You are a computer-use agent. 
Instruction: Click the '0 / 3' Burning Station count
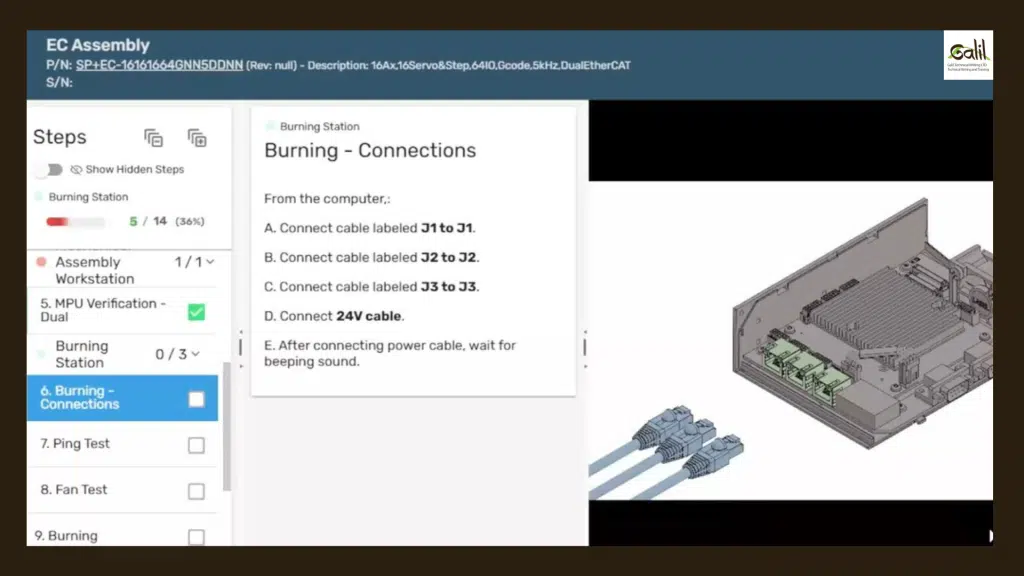click(171, 354)
